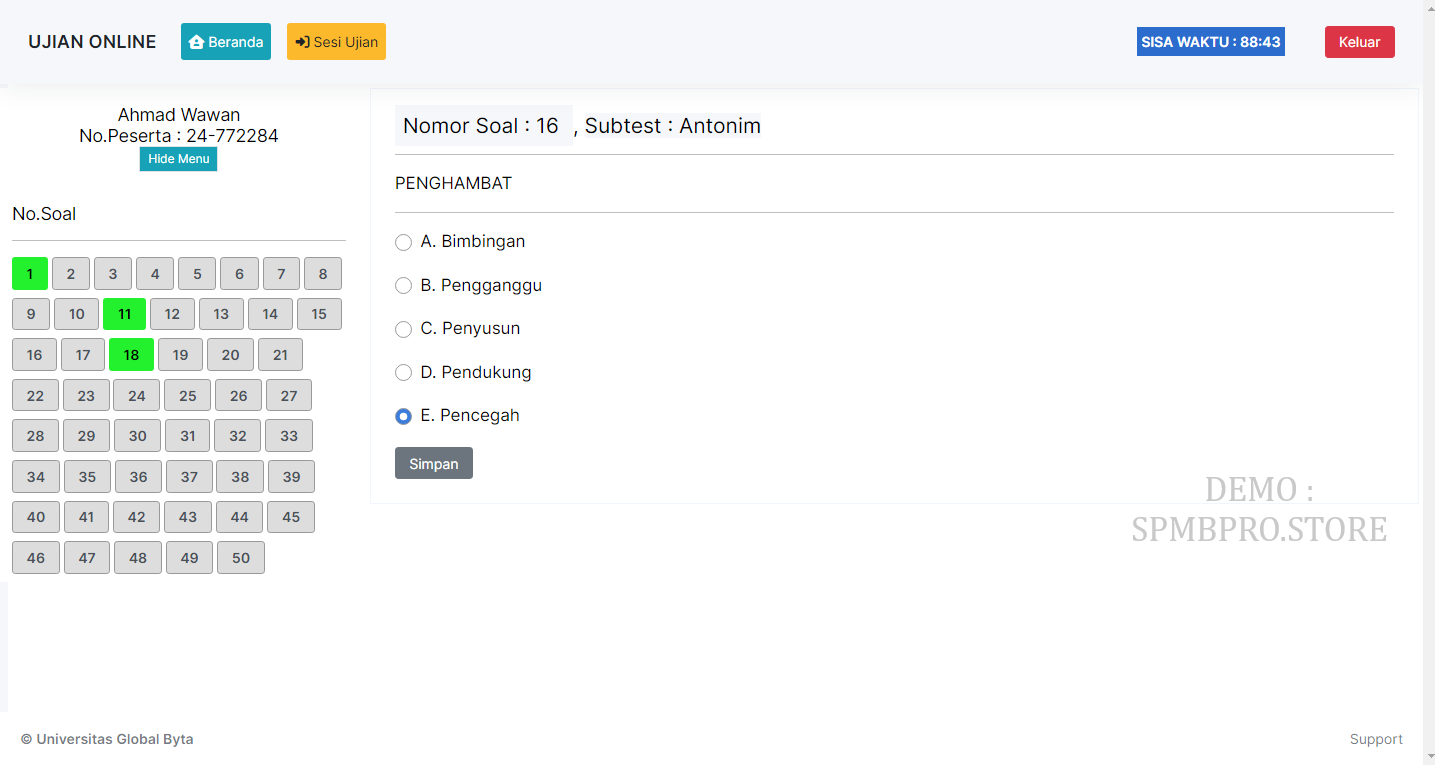Open the Support link in footer
The image size is (1435, 765).
point(1376,739)
